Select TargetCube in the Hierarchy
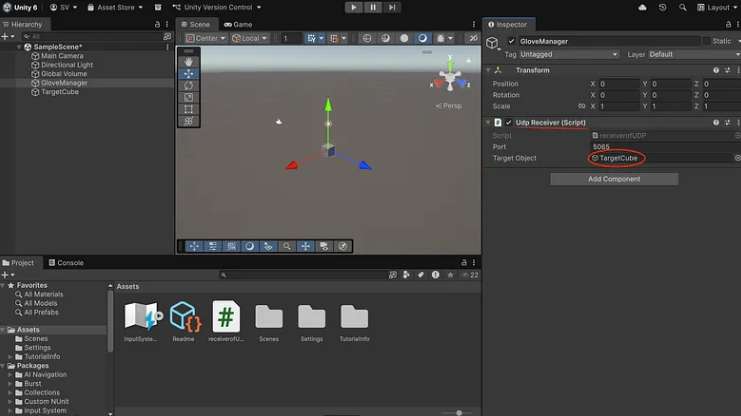This screenshot has width=741, height=416. [59, 92]
